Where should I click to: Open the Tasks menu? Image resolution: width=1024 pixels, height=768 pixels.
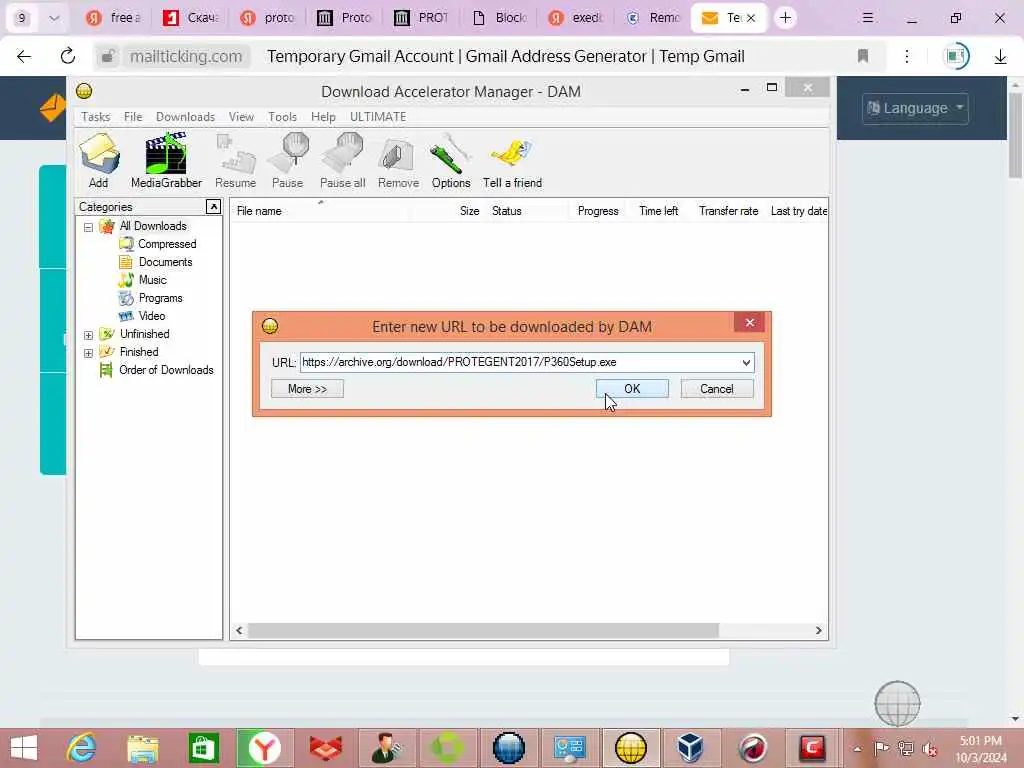pyautogui.click(x=95, y=116)
